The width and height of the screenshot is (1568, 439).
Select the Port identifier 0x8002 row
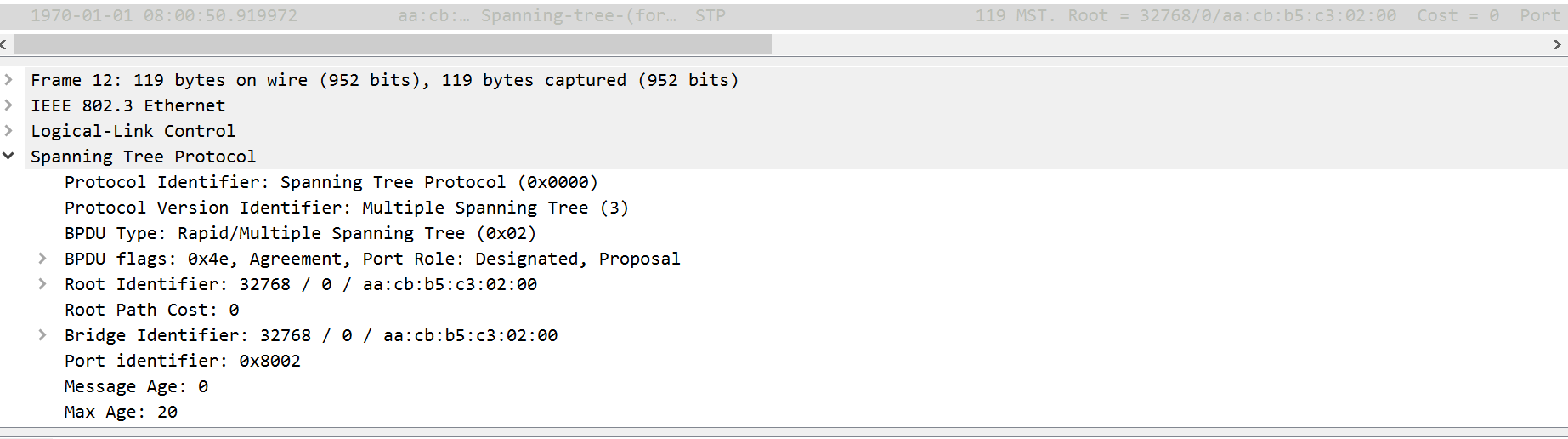(182, 361)
